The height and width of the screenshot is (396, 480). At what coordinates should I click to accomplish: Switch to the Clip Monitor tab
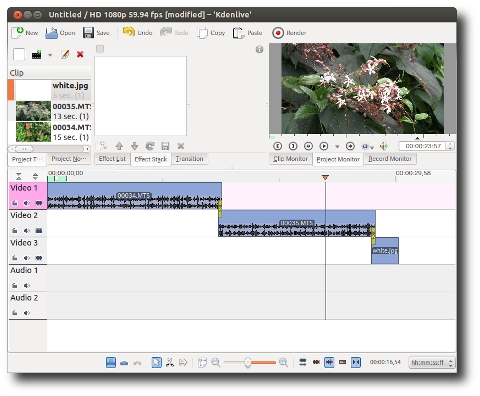(290, 159)
